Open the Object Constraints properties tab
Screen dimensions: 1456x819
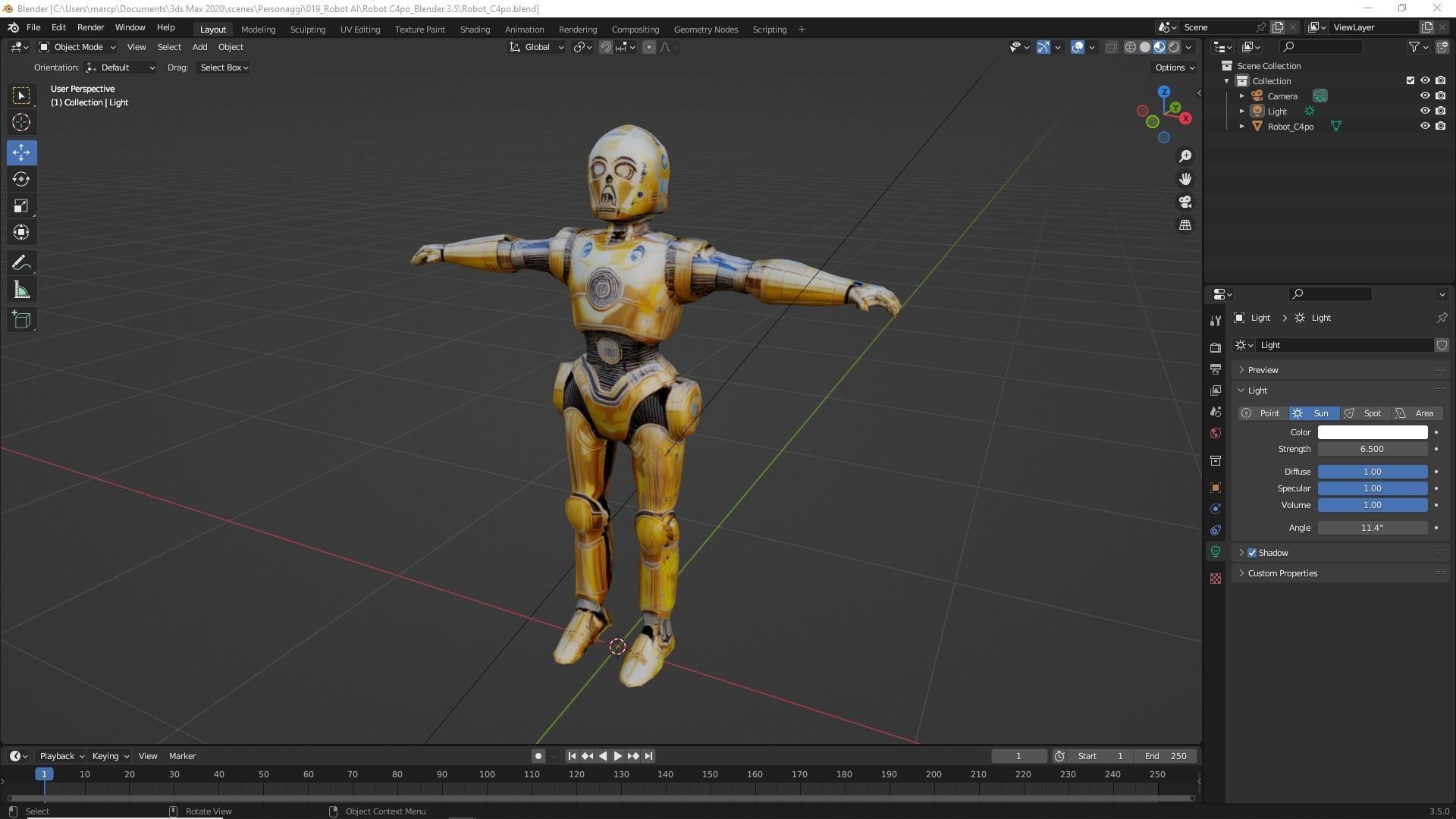pyautogui.click(x=1216, y=530)
